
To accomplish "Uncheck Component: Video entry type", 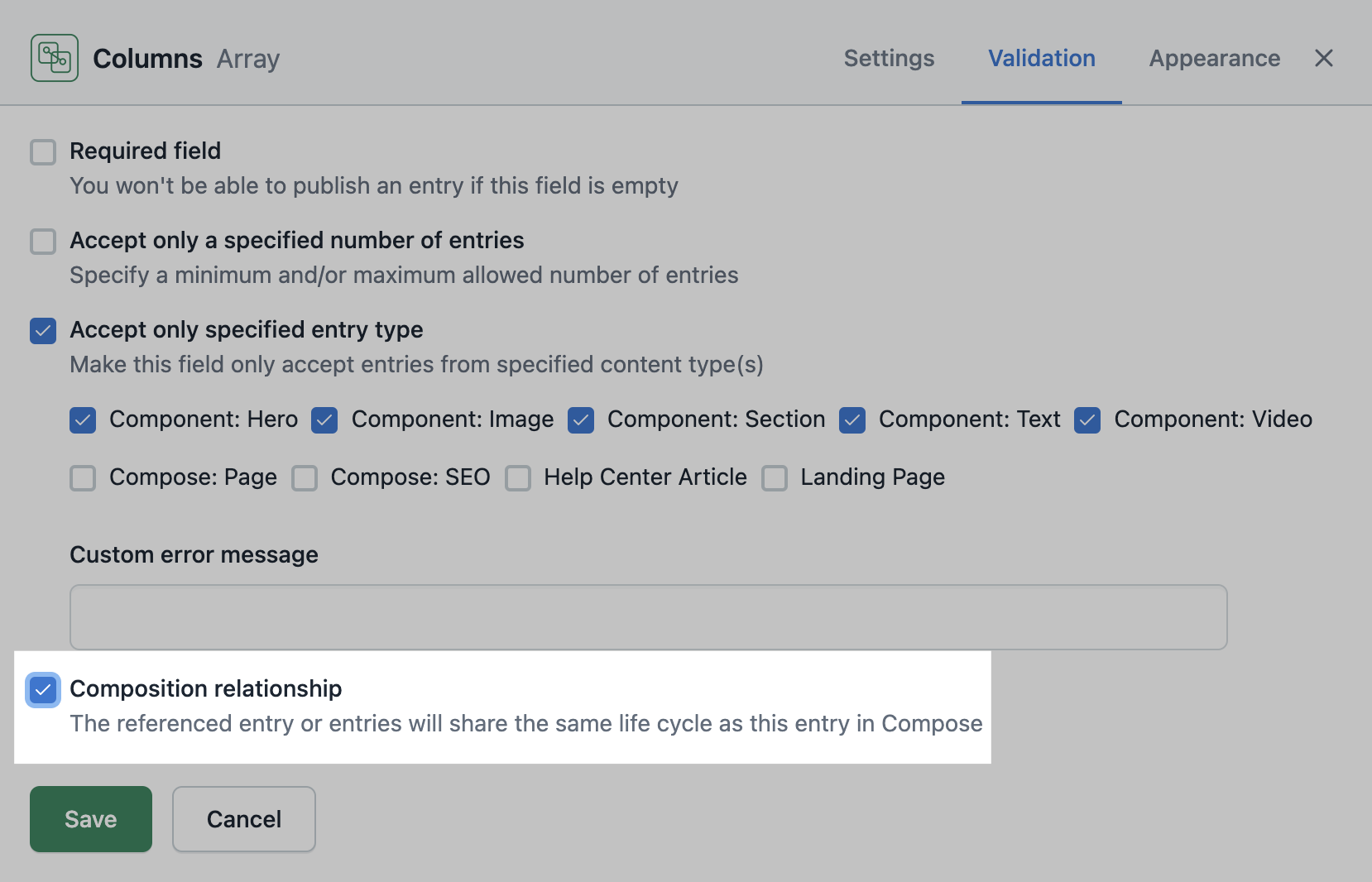I will point(1087,420).
